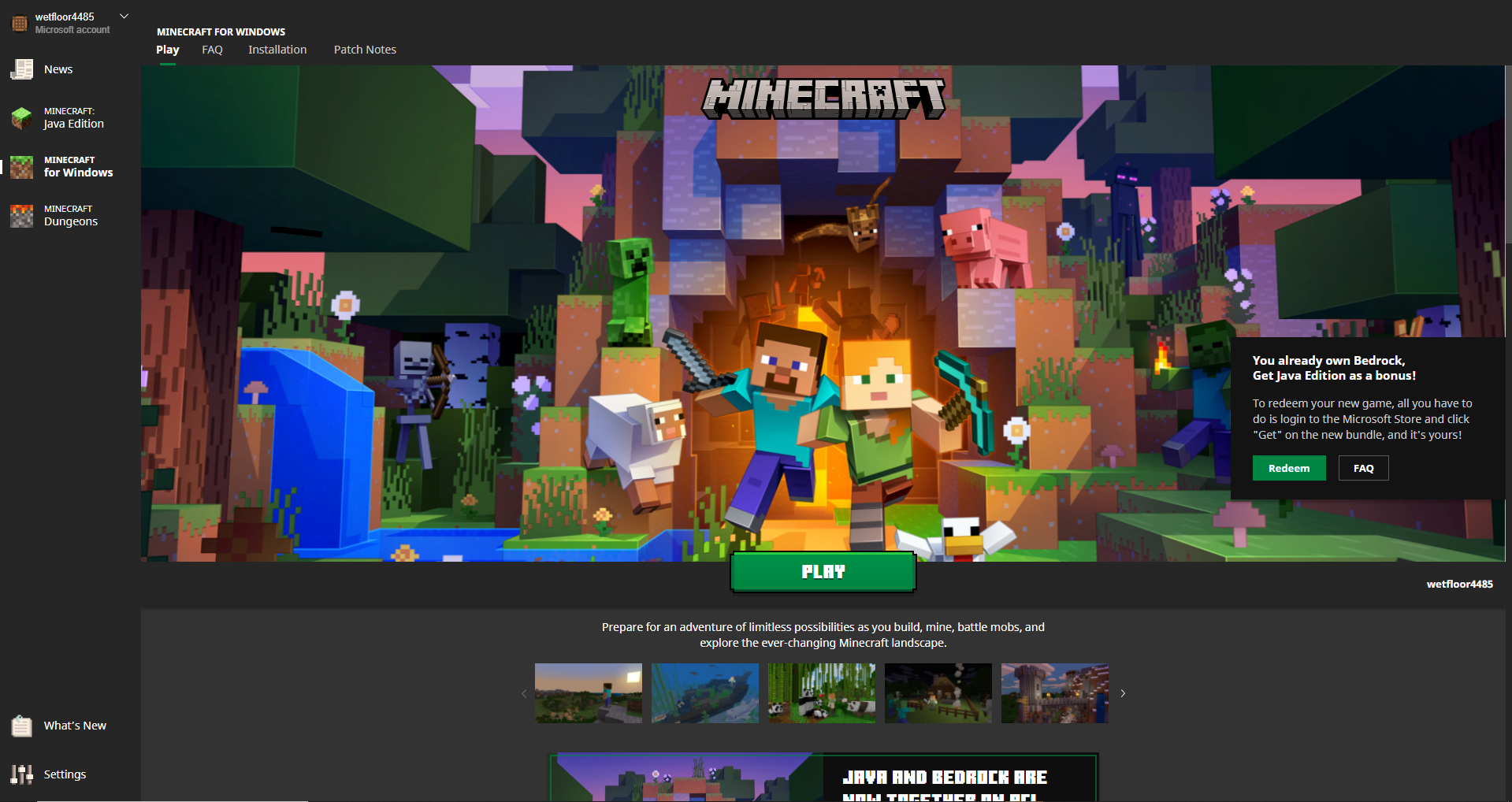1512x802 pixels.
Task: Switch to the Play tab
Action: pos(168,50)
